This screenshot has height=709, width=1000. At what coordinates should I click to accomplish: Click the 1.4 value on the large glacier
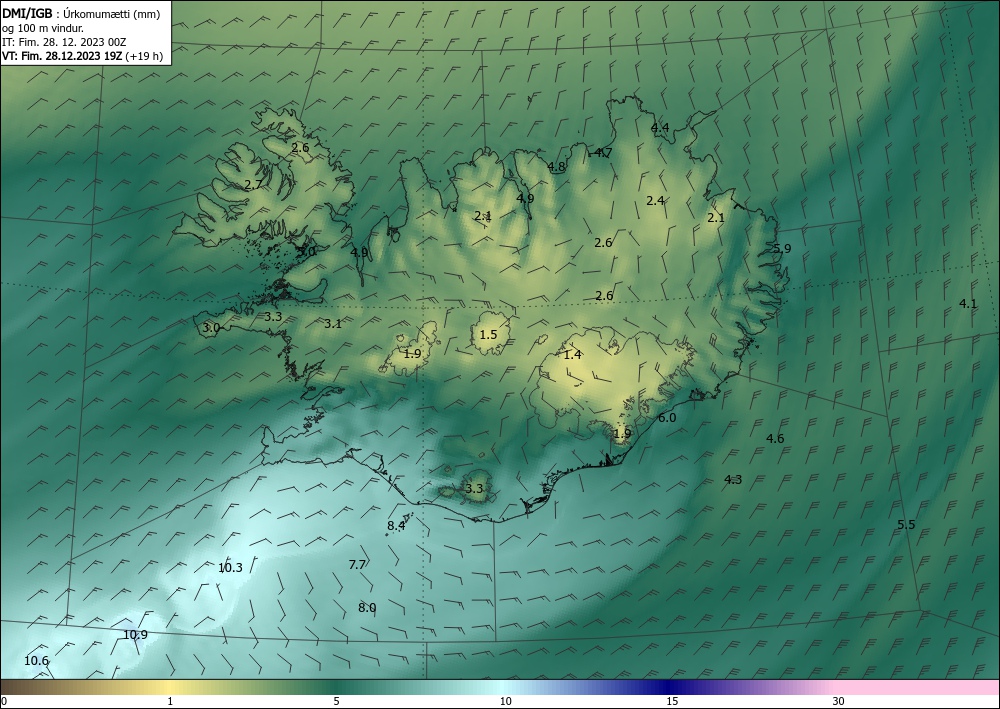tap(572, 354)
